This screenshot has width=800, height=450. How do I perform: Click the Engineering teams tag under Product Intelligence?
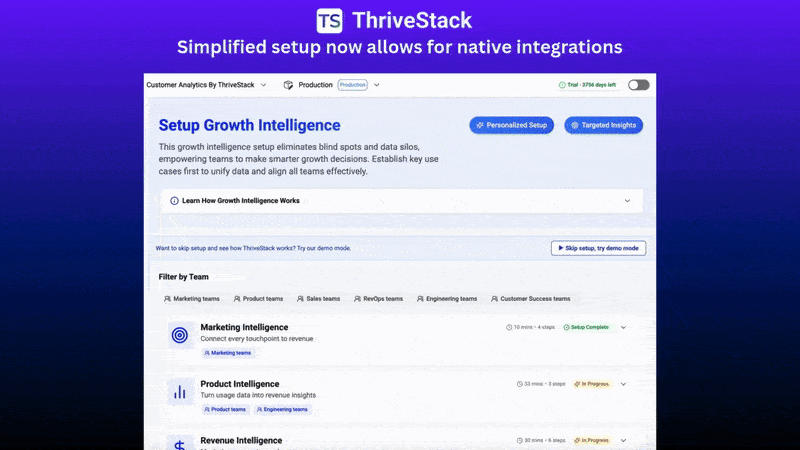[282, 410]
